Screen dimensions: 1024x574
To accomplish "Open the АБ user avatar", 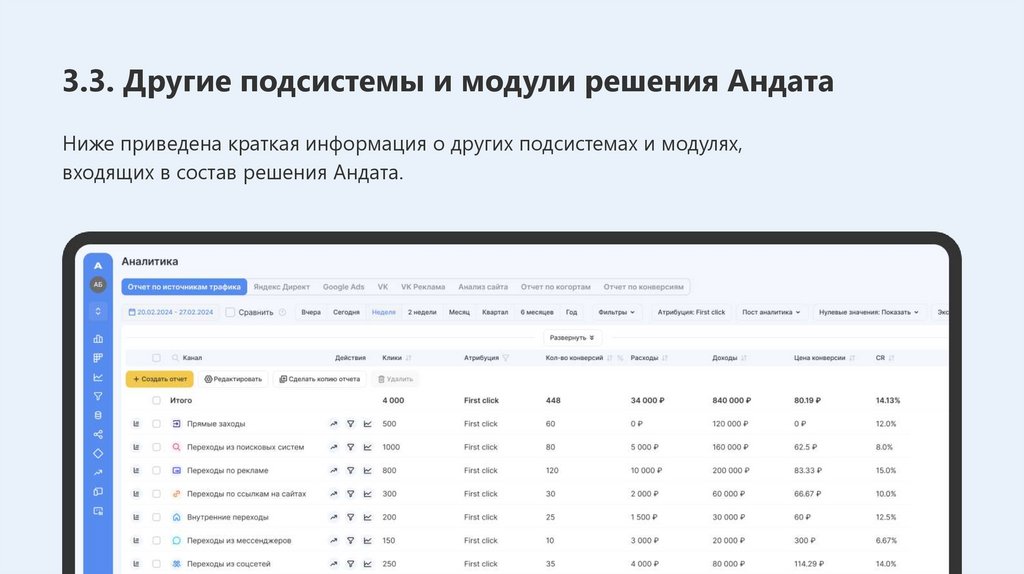I will point(98,285).
